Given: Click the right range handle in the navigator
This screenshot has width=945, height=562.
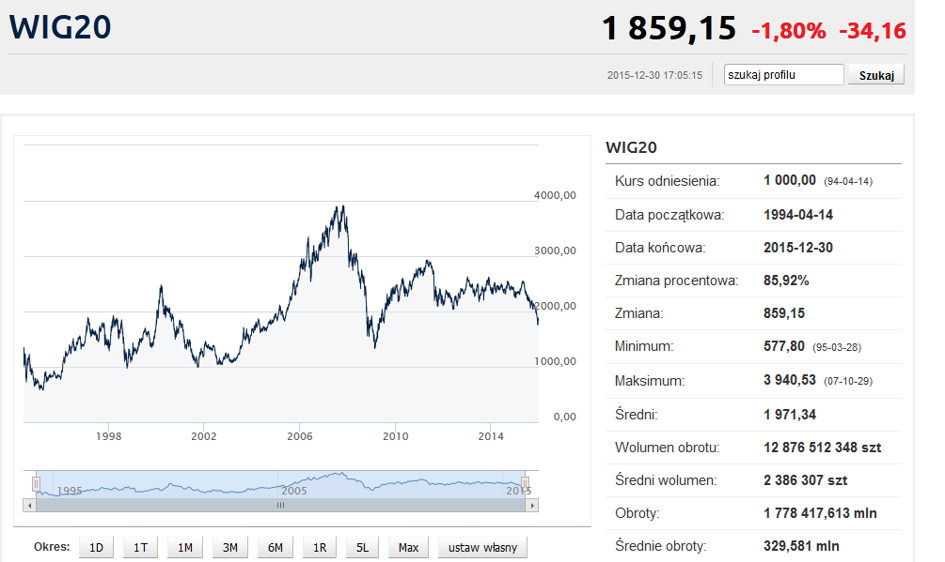Looking at the screenshot, I should click(525, 484).
